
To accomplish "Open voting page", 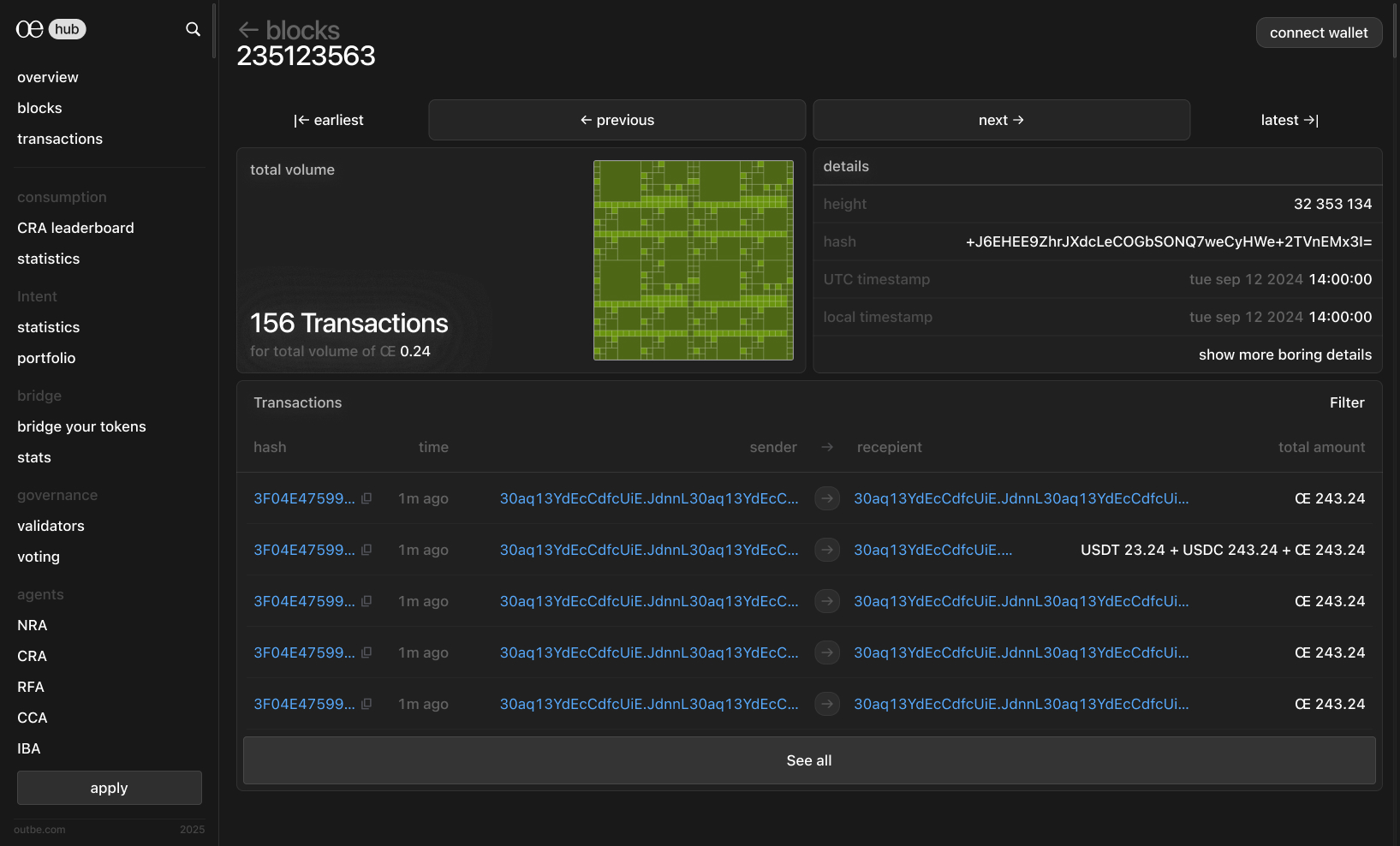I will [39, 557].
